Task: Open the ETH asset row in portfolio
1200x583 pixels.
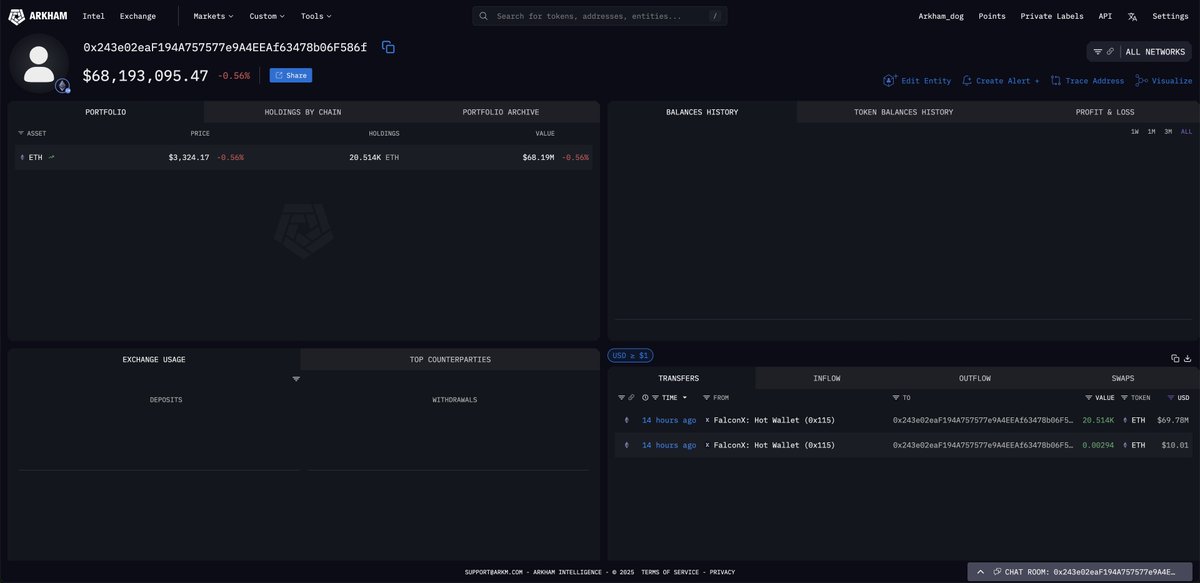Action: (x=304, y=157)
